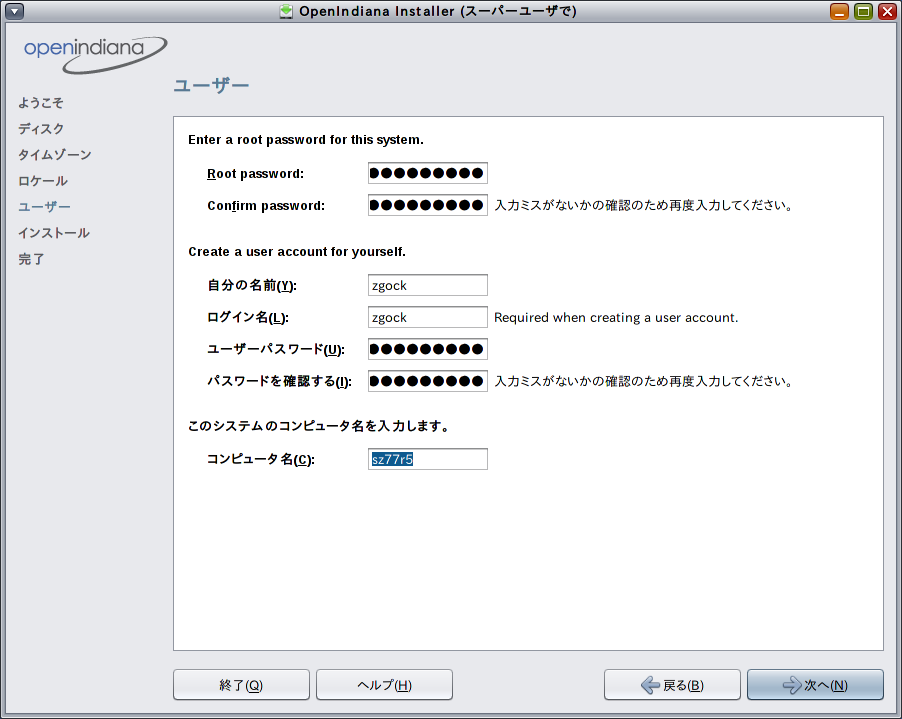Select ようこそ step in sidebar
Viewport: 902px width, 719px height.
click(x=41, y=103)
